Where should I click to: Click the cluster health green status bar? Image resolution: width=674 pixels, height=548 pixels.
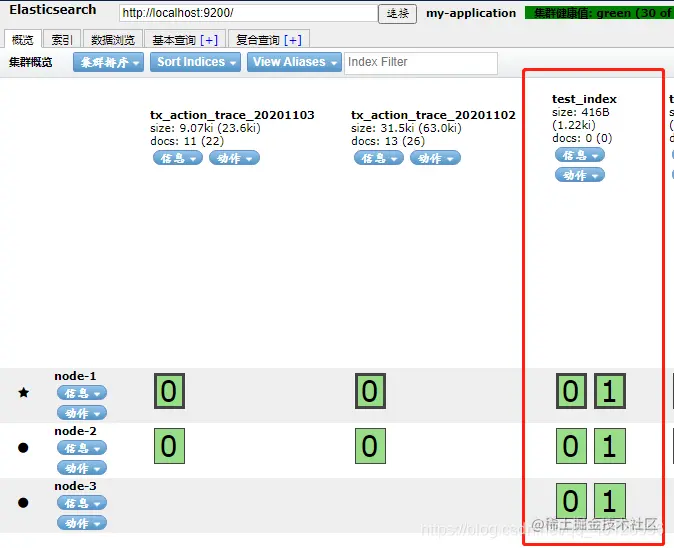click(x=599, y=13)
